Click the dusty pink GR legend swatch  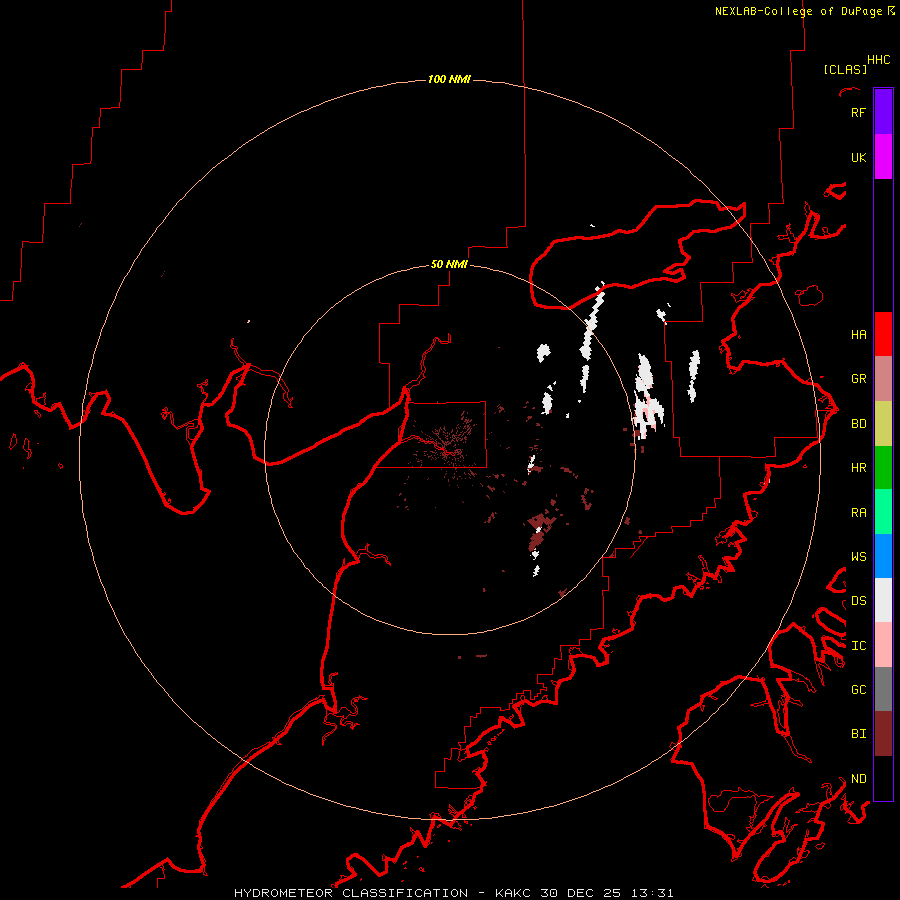coord(883,379)
